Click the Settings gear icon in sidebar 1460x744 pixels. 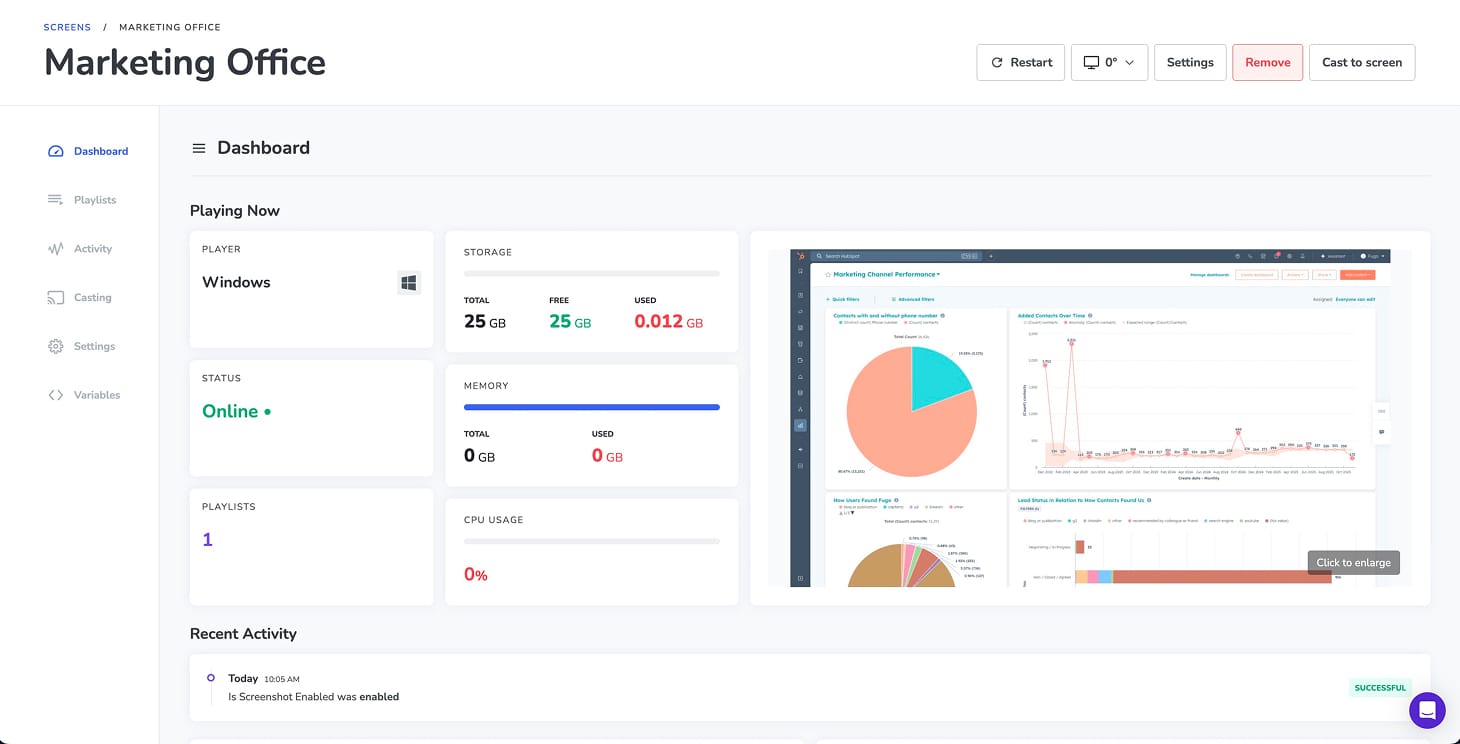pyautogui.click(x=56, y=347)
